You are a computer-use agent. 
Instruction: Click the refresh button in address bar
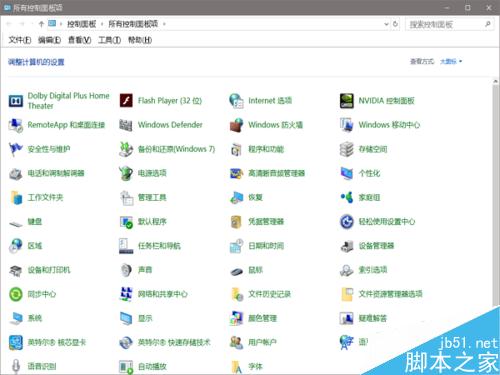pos(395,24)
